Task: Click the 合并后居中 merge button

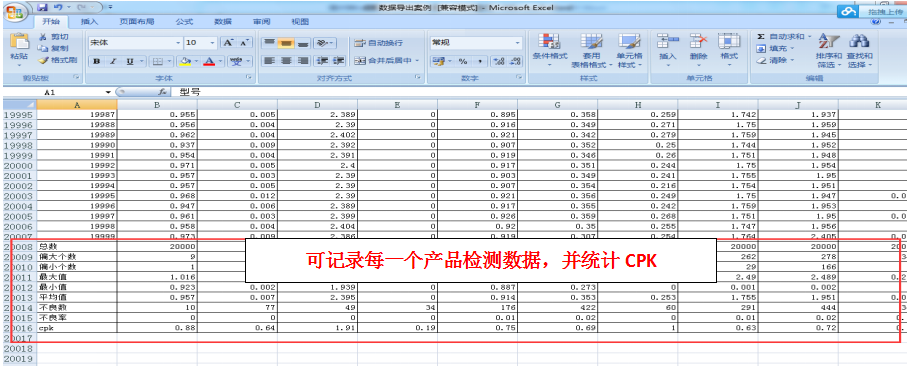Action: (x=387, y=60)
